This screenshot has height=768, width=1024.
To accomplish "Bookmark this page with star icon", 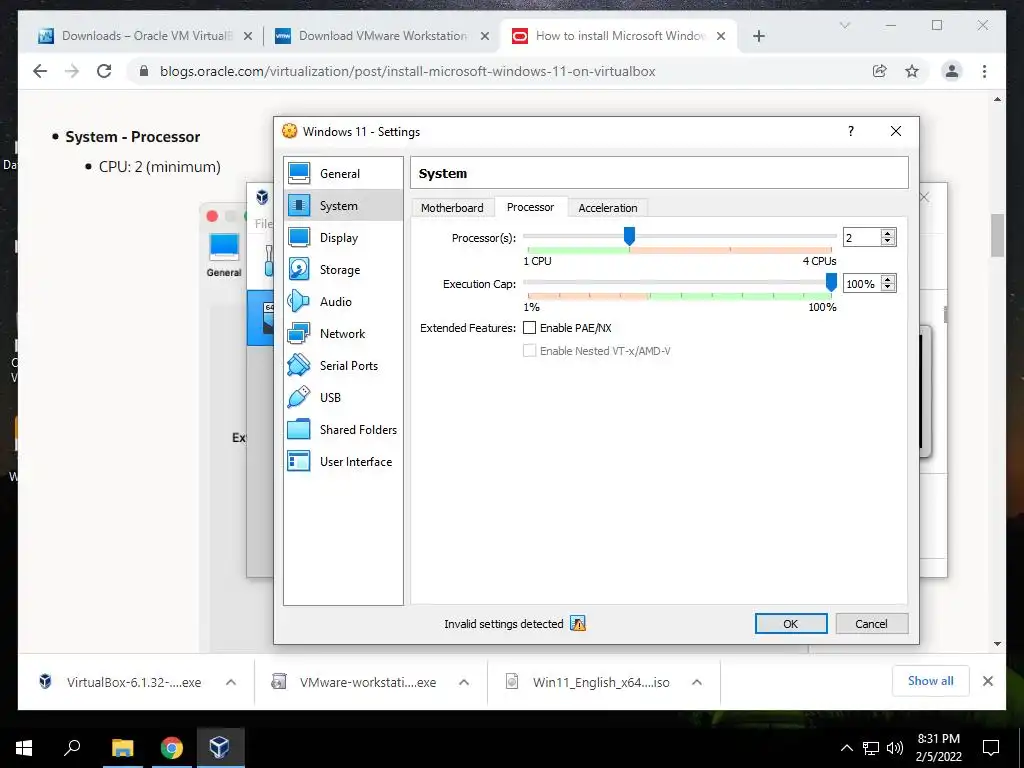I will point(912,71).
